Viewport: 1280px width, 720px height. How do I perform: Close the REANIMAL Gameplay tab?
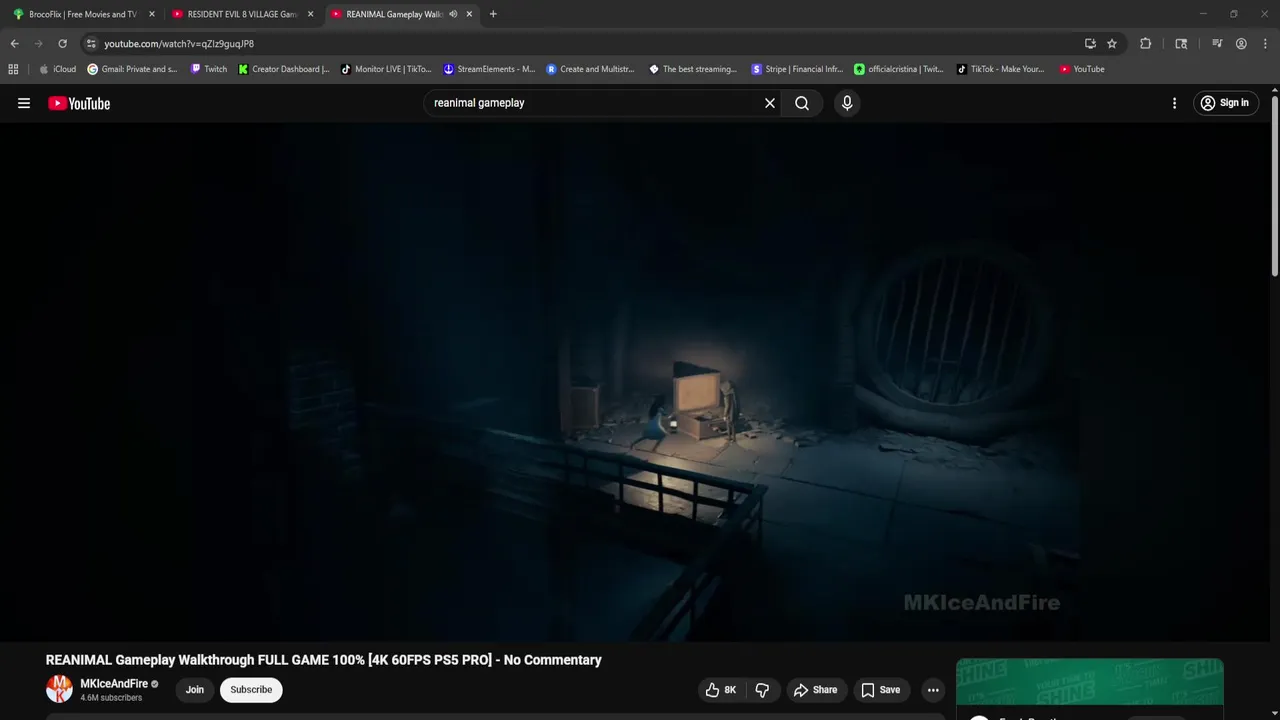469,14
